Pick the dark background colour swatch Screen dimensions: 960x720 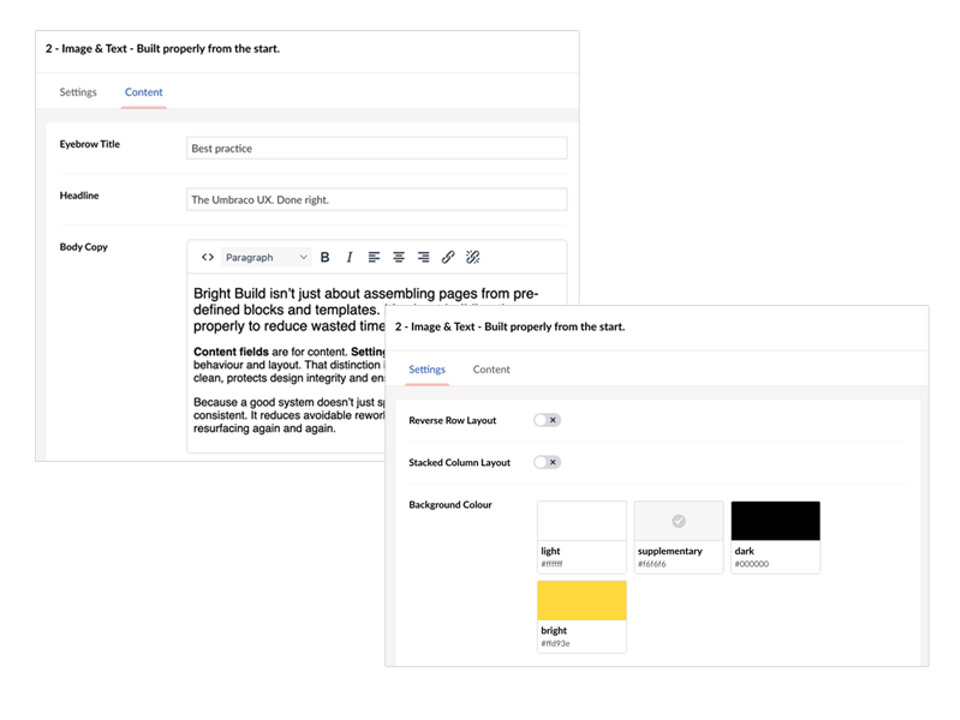775,521
